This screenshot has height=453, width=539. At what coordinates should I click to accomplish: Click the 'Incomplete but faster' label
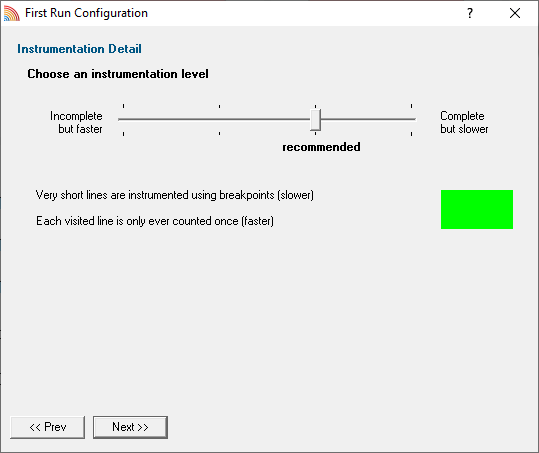(x=76, y=122)
